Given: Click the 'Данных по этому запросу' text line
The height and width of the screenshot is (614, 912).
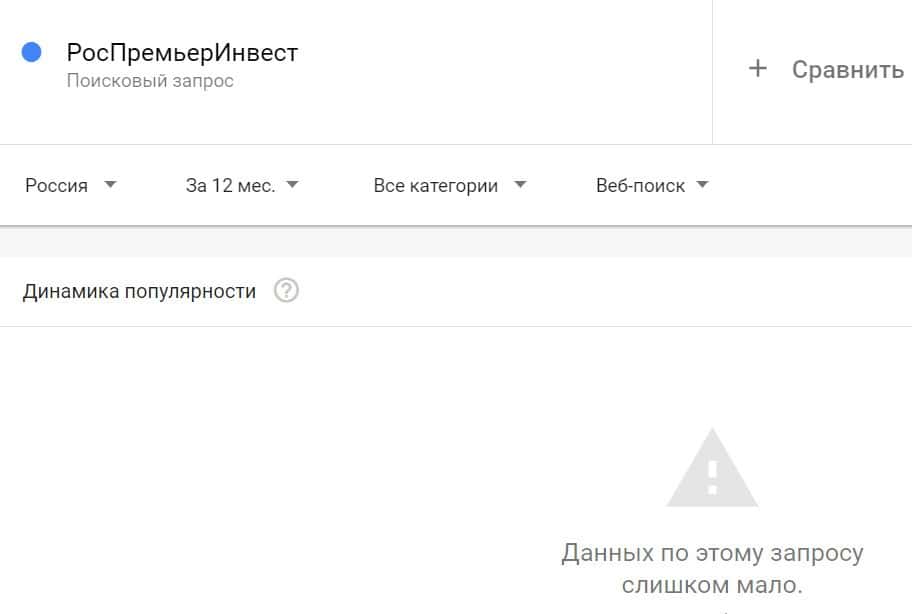Looking at the screenshot, I should pyautogui.click(x=712, y=553).
